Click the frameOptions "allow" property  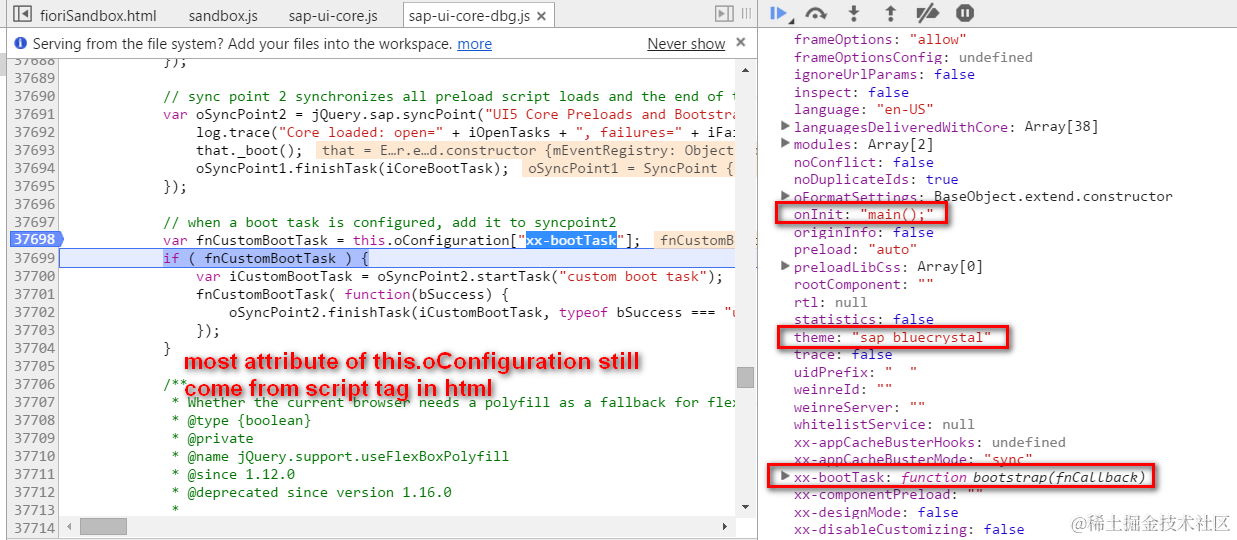[880, 39]
